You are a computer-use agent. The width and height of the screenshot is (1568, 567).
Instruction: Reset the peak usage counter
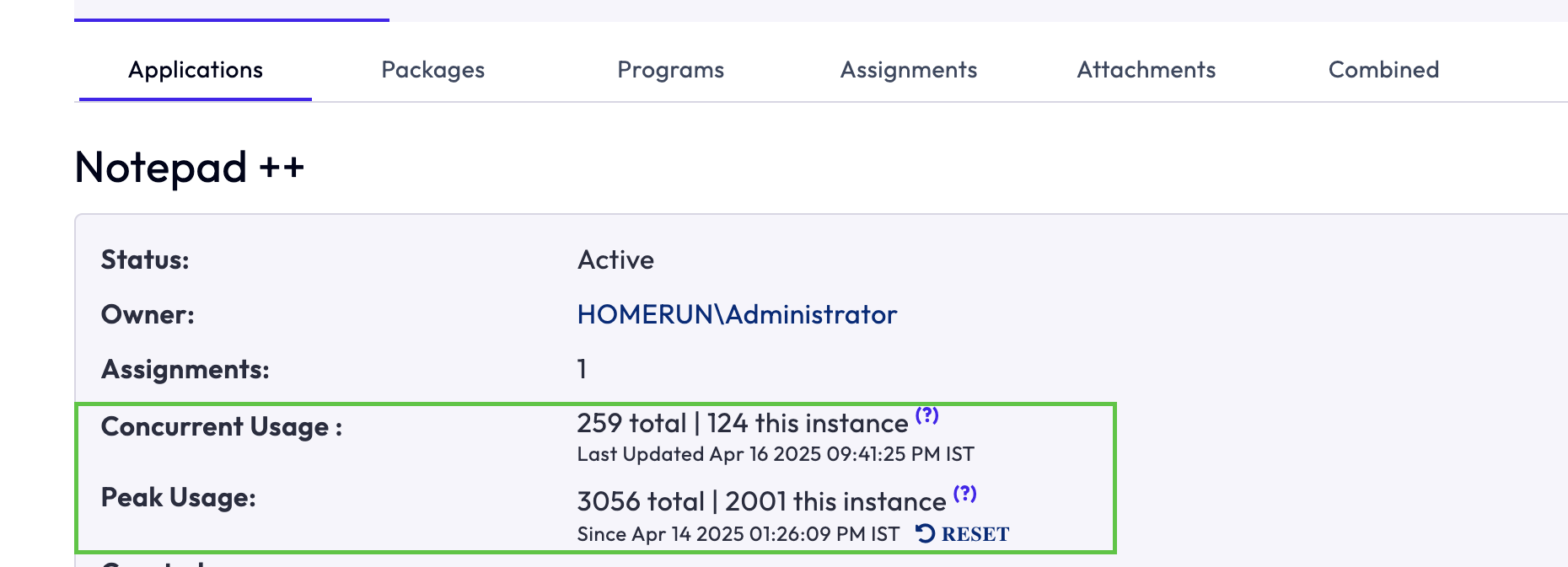963,534
